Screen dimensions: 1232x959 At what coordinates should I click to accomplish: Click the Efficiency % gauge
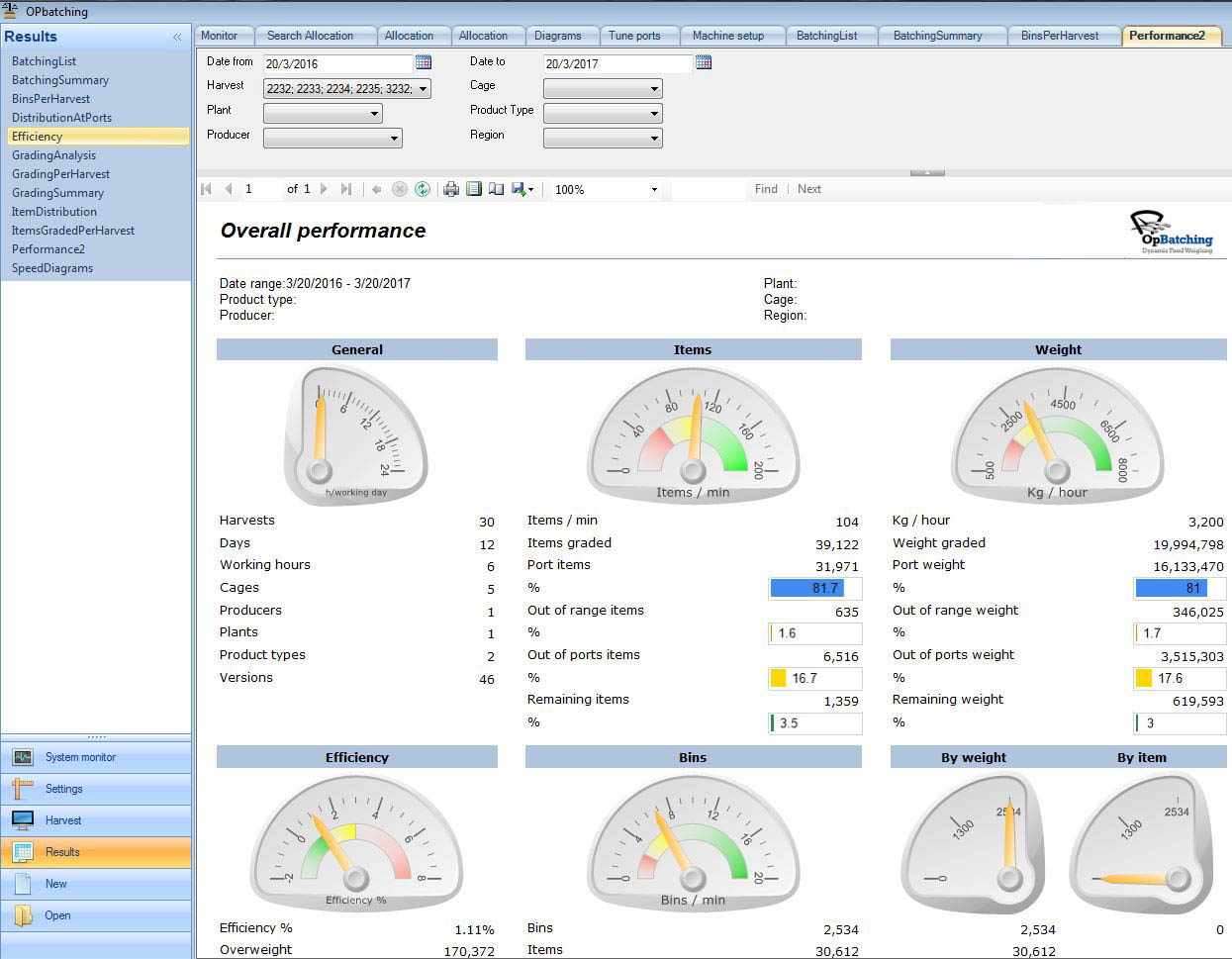click(356, 842)
